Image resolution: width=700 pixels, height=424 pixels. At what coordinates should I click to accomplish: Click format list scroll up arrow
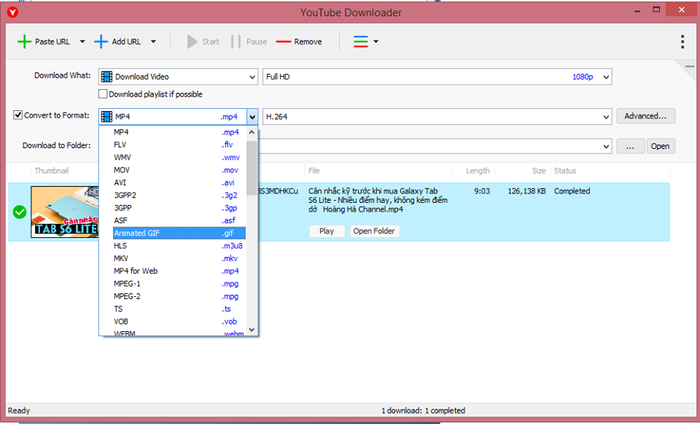click(x=252, y=133)
